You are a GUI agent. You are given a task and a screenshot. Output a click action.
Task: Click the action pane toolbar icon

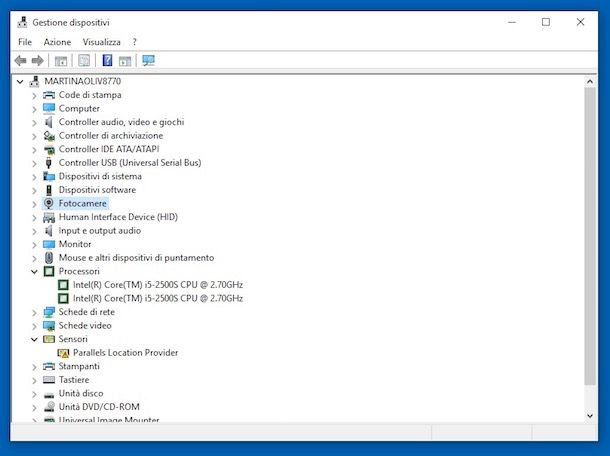(x=125, y=61)
